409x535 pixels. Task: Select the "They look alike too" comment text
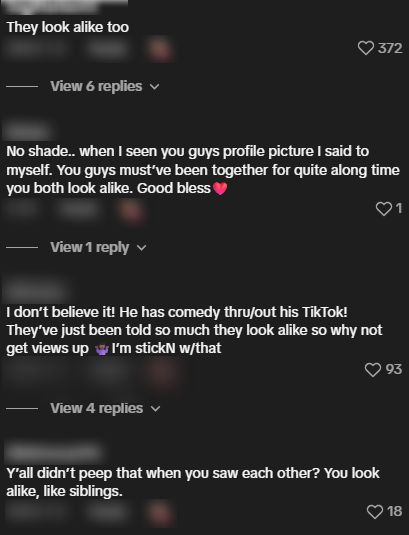68,27
